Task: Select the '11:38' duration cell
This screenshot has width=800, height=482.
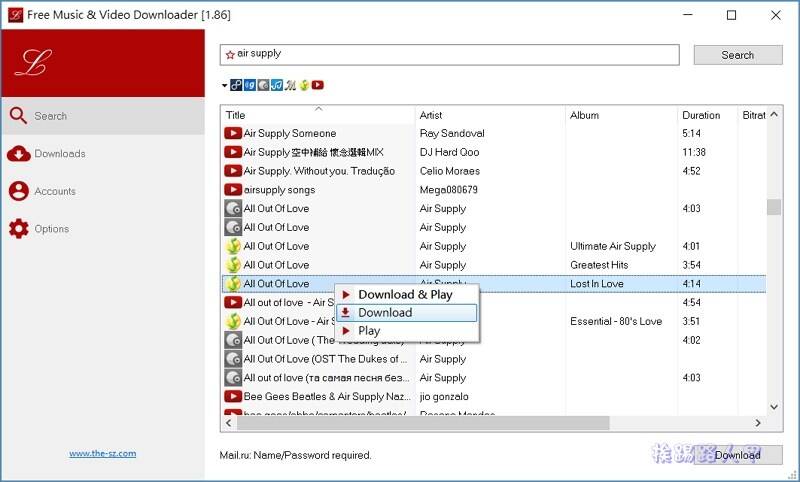Action: tap(694, 152)
